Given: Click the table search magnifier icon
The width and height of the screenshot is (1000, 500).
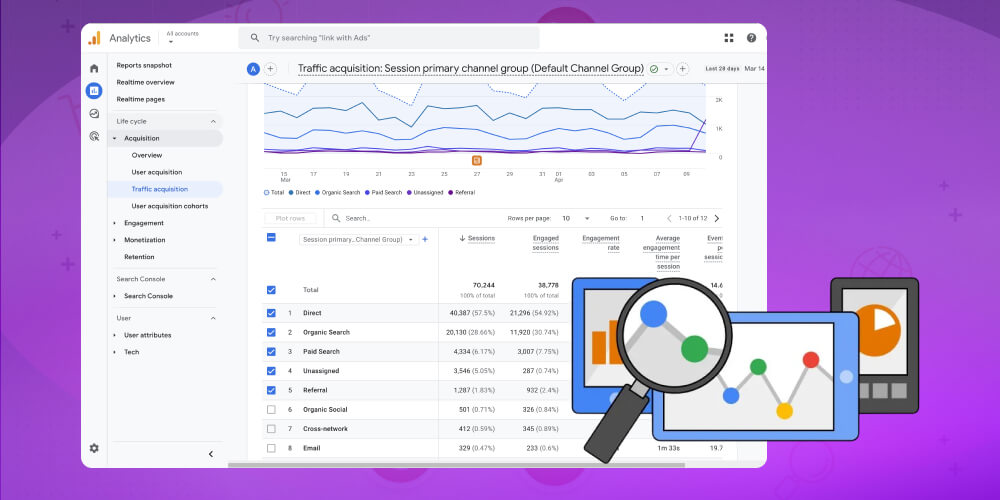Looking at the screenshot, I should 336,218.
